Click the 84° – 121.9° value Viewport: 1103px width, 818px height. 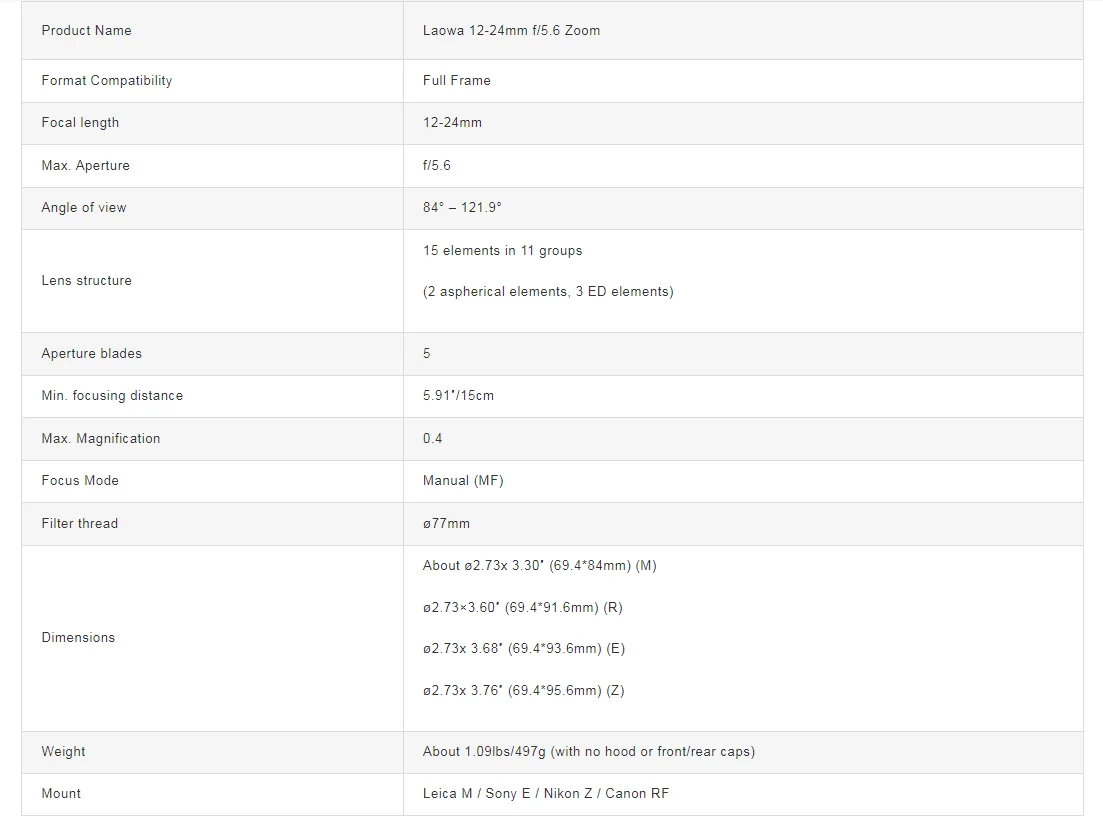coord(462,208)
